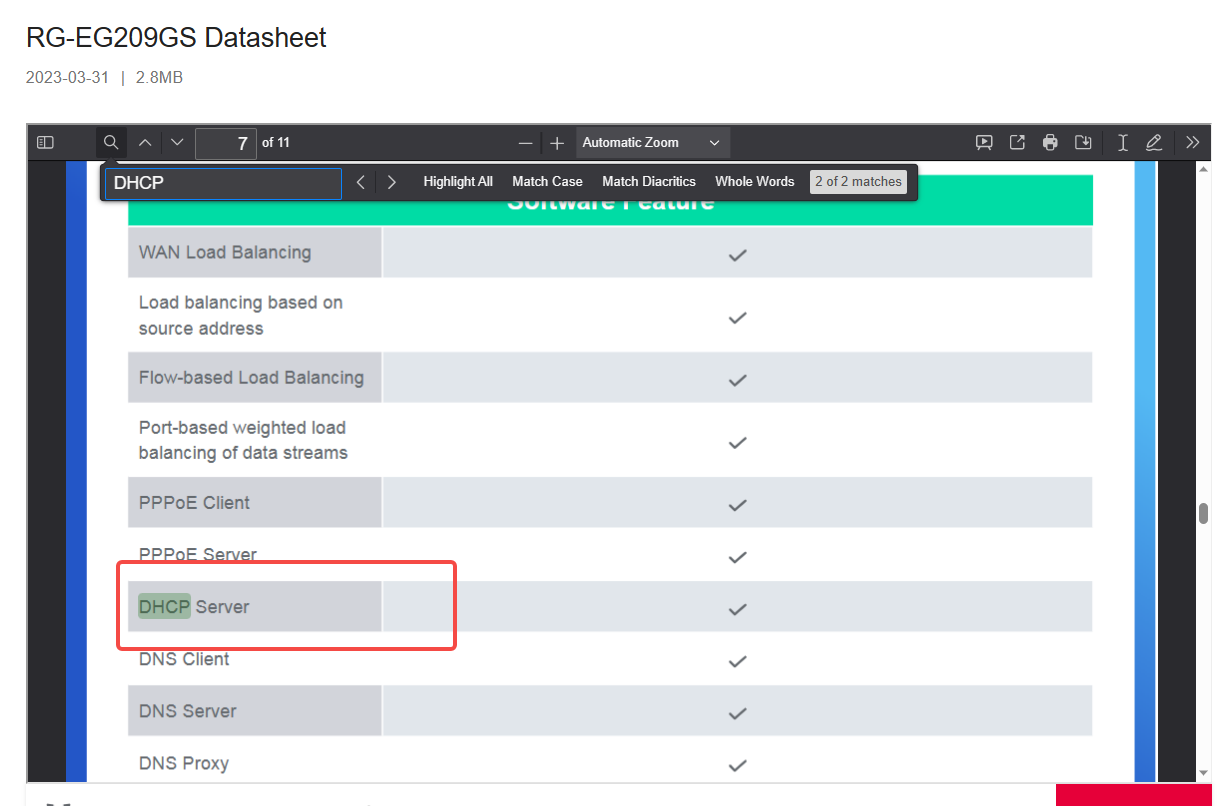The height and width of the screenshot is (806, 1224).
Task: Zoom out with the minus button
Action: (525, 143)
